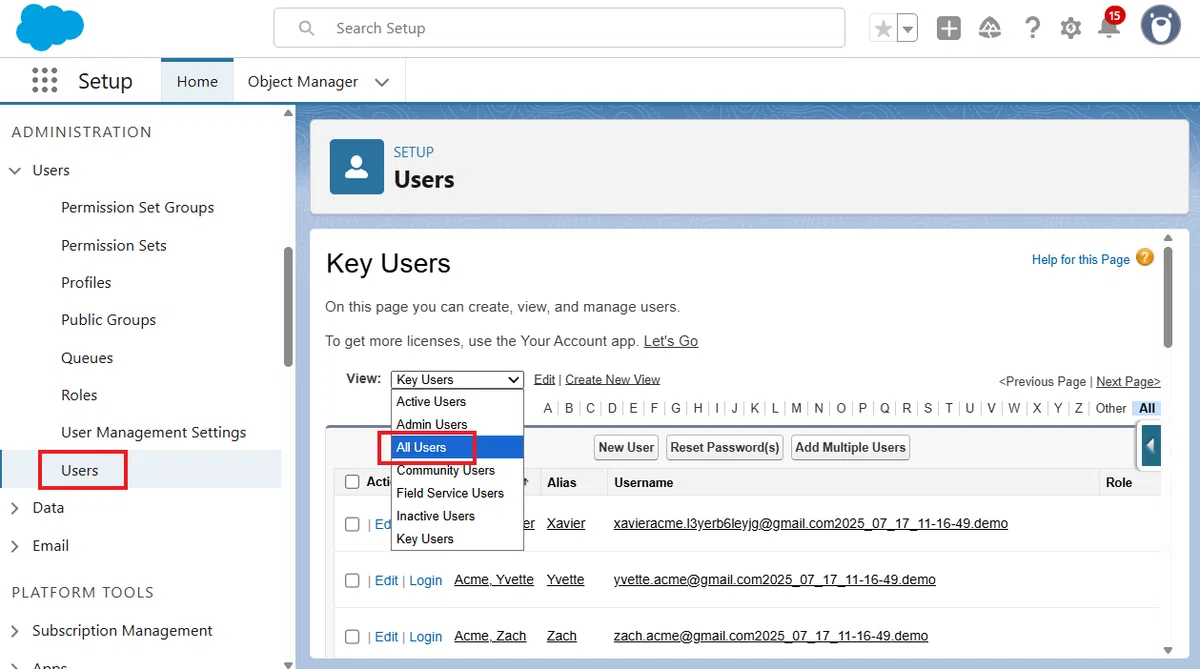Open Public Groups in sidebar
Screen dimensions: 1200x669
[x=109, y=320]
